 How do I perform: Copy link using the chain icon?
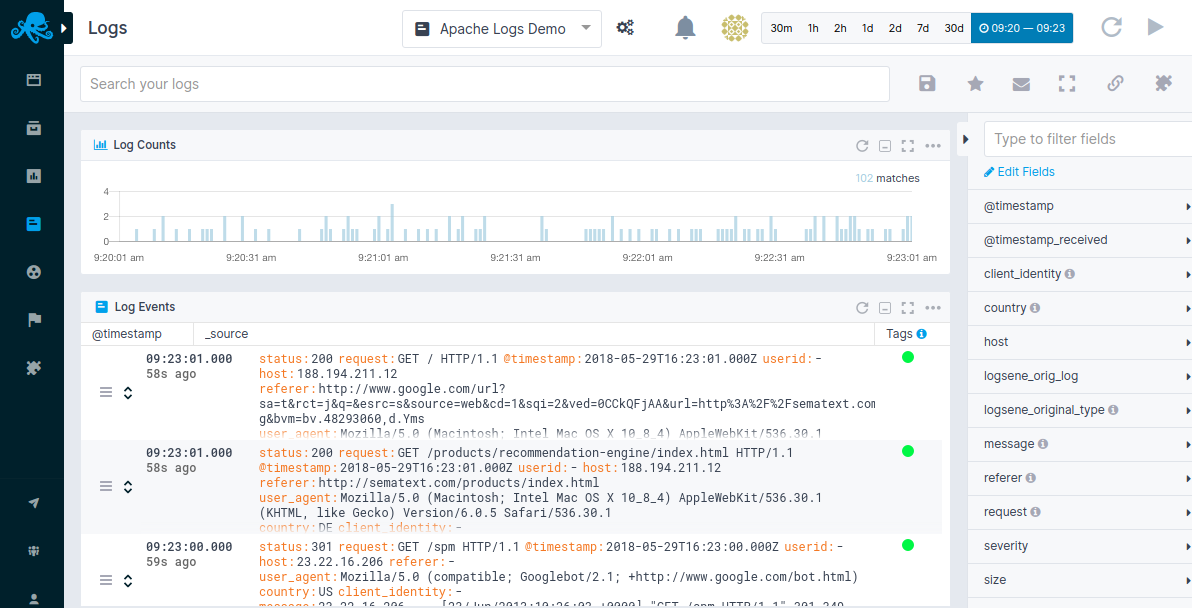1115,84
